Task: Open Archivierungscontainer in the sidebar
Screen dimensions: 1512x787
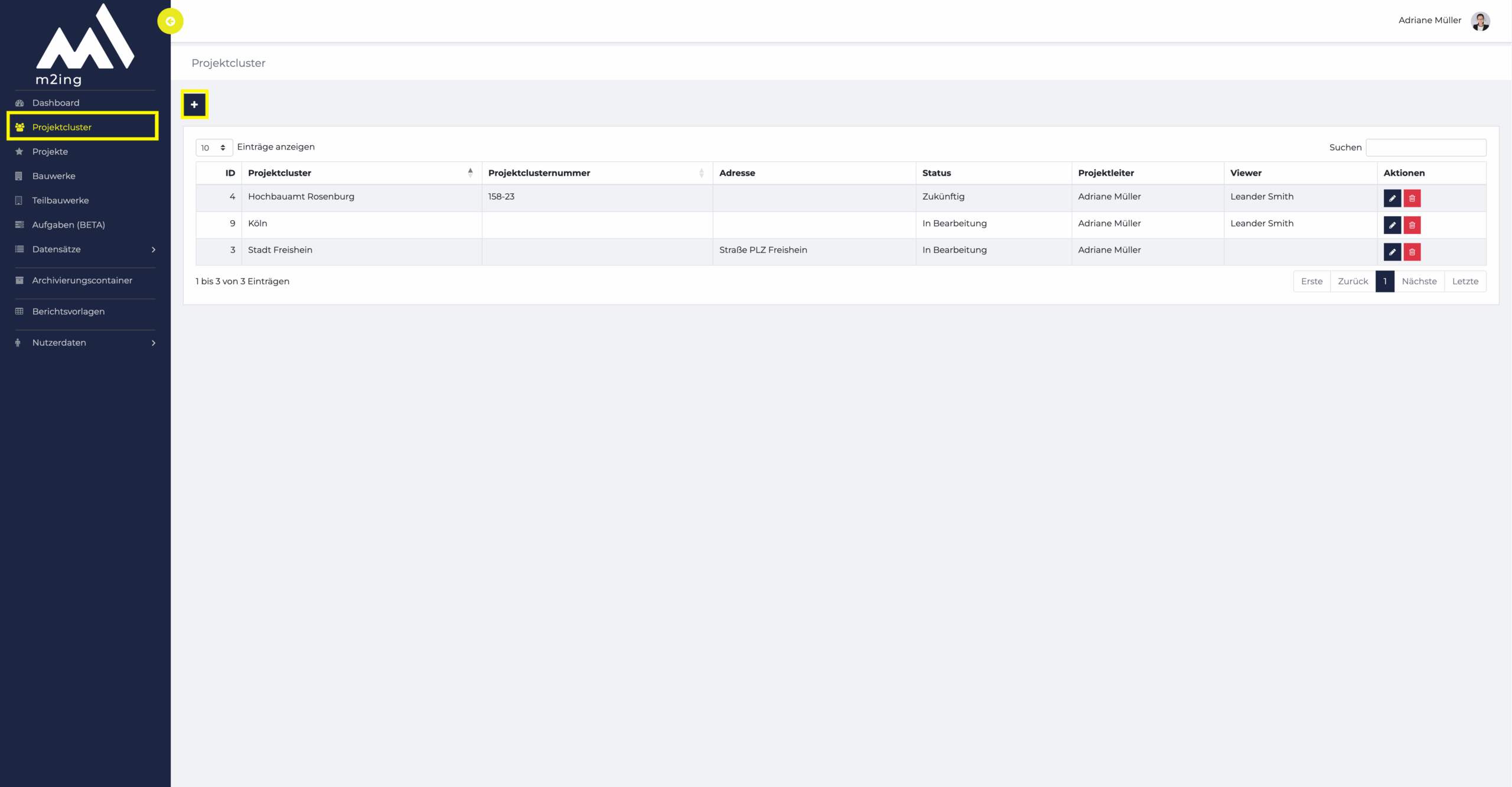Action: pyautogui.click(x=82, y=281)
